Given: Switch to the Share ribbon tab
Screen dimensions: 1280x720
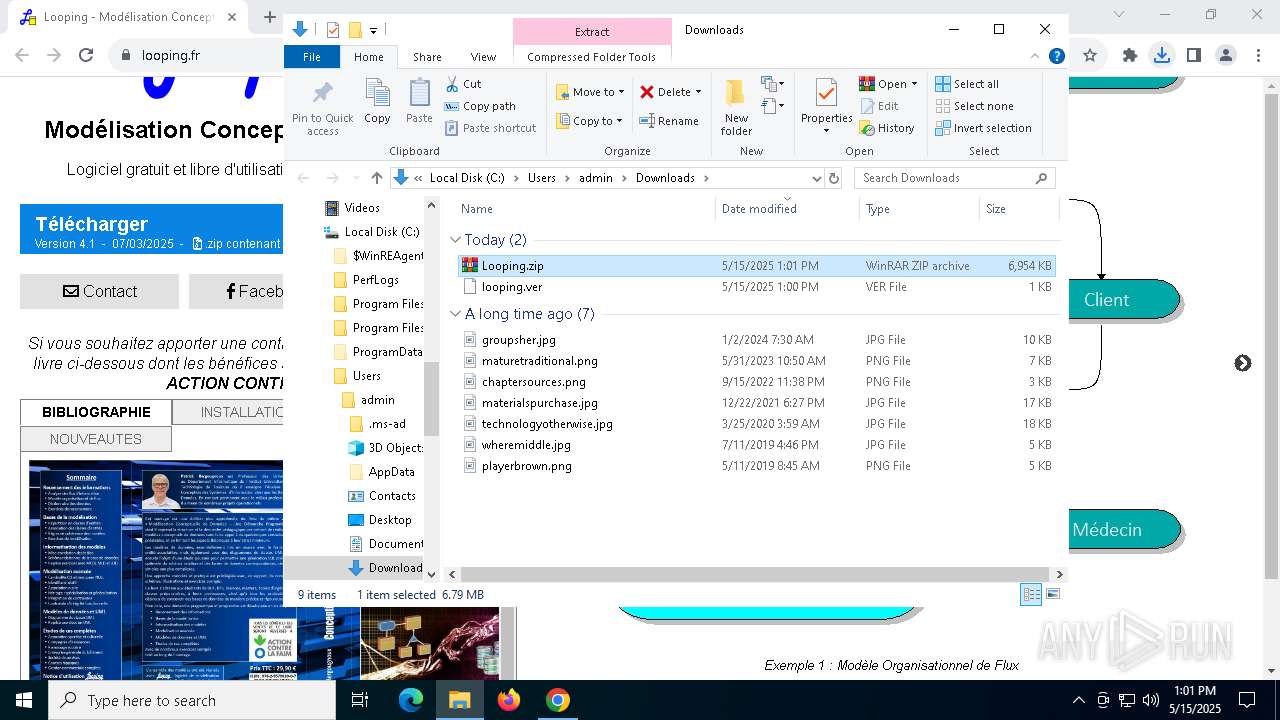Looking at the screenshot, I should pyautogui.click(x=427, y=57).
